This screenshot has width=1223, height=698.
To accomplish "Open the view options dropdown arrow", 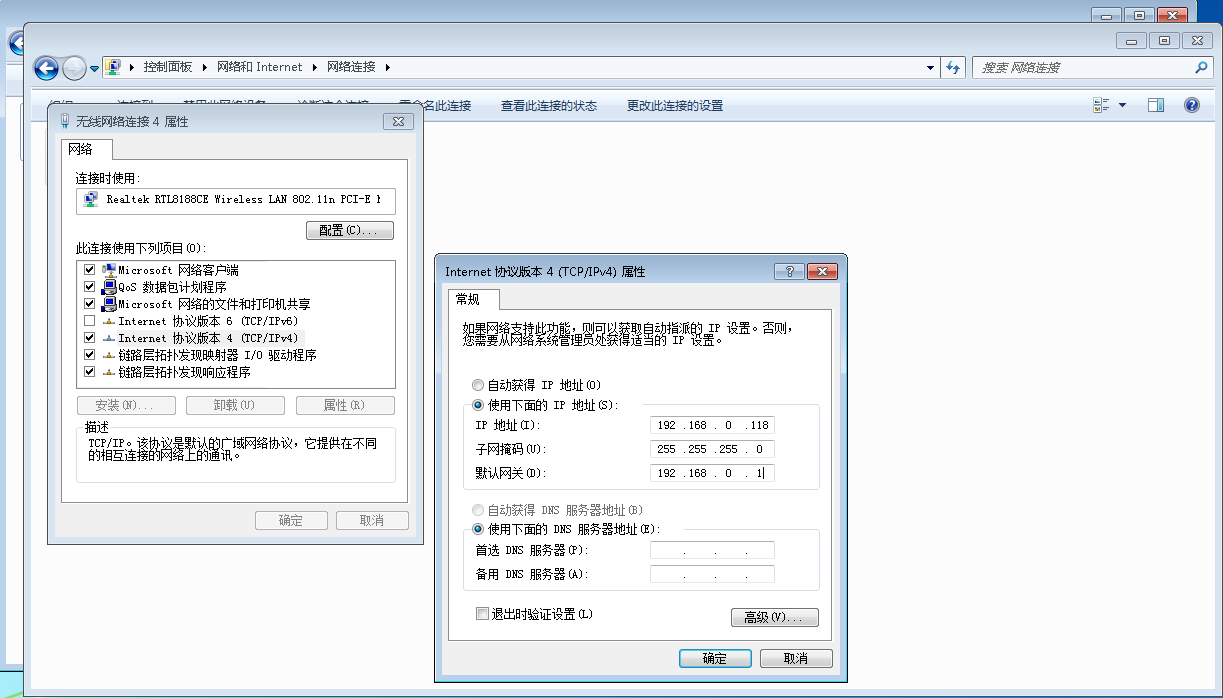I will (x=1122, y=105).
